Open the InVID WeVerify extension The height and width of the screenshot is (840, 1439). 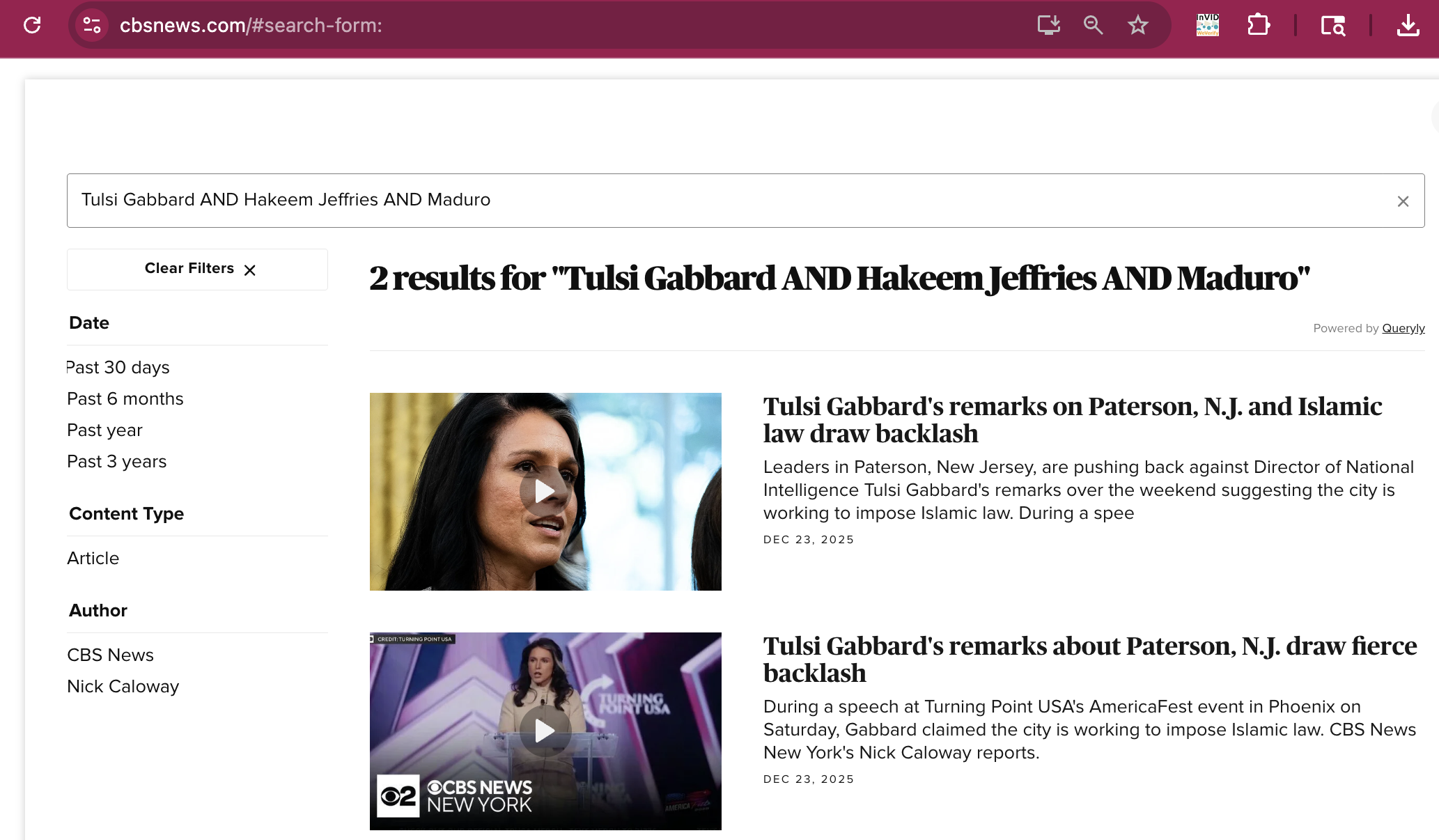1207,25
